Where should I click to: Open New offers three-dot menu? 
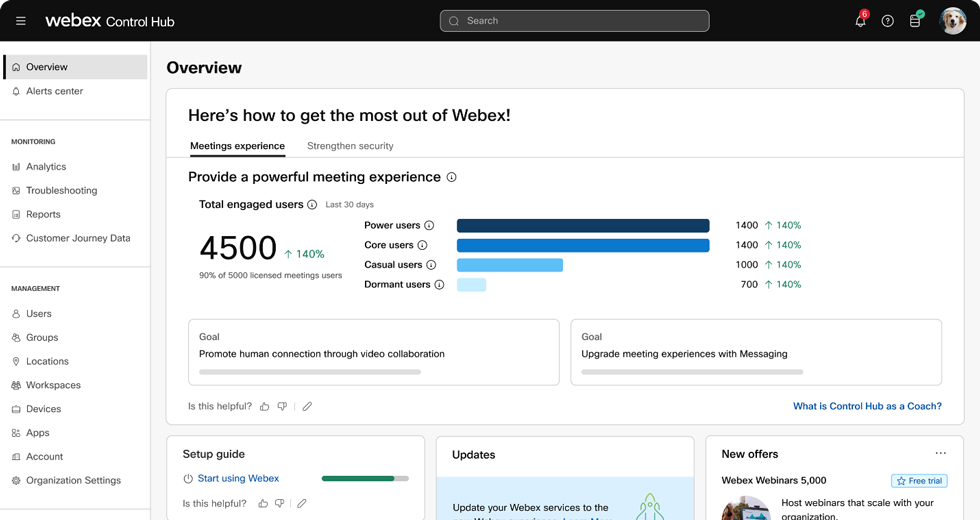941,453
